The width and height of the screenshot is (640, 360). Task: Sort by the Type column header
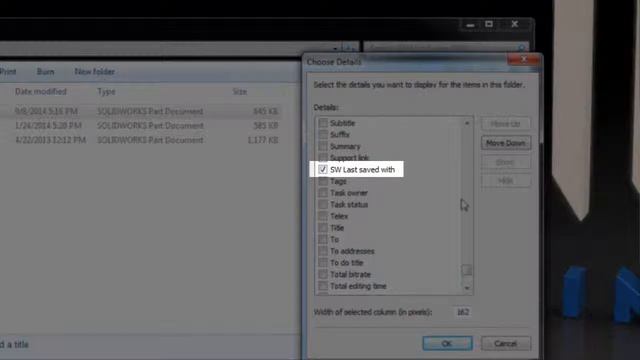[x=106, y=91]
